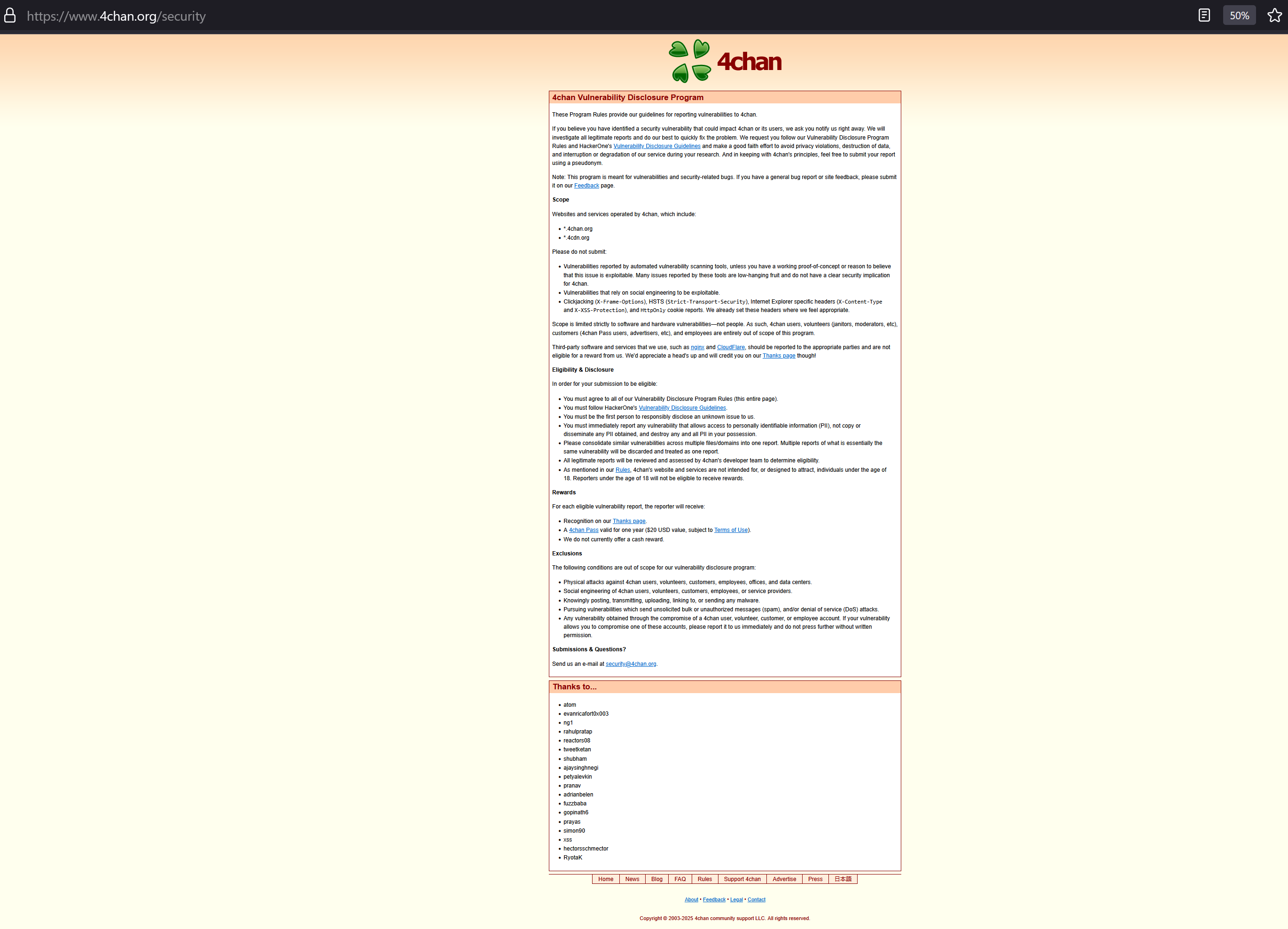Select Home in bottom navigation bar
1288x929 pixels.
pyautogui.click(x=605, y=879)
